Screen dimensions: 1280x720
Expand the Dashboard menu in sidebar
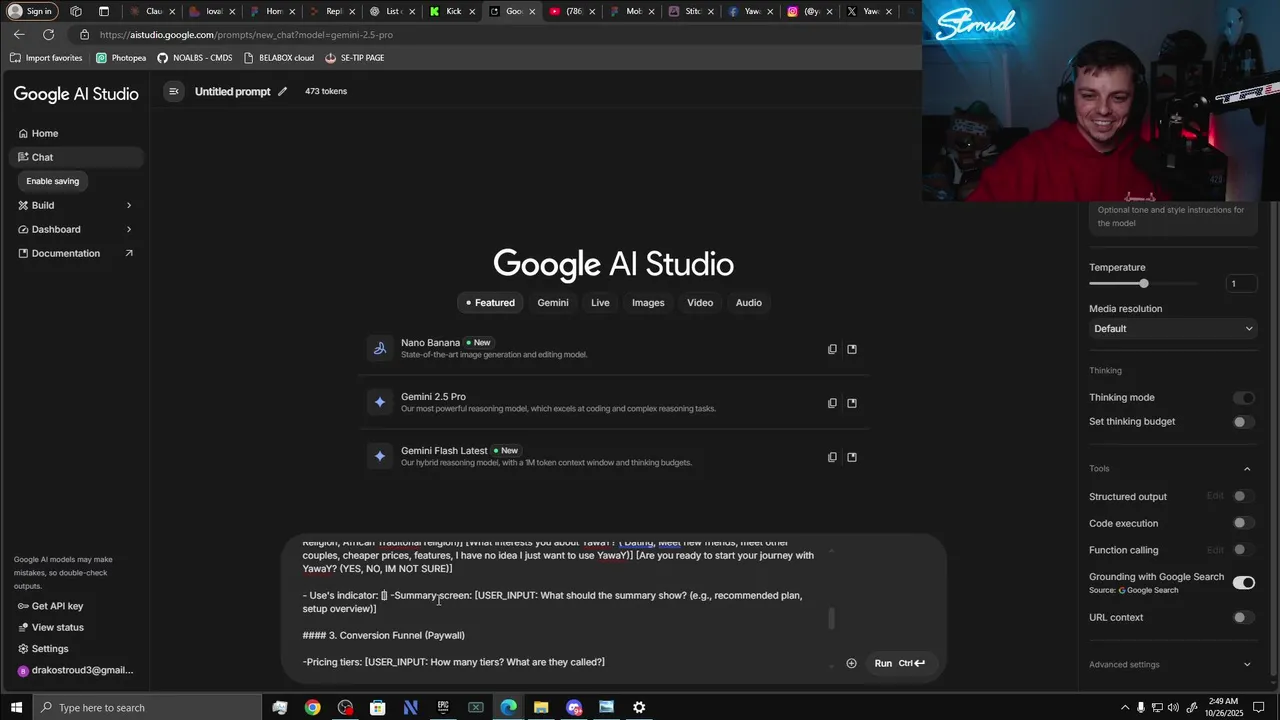129,229
